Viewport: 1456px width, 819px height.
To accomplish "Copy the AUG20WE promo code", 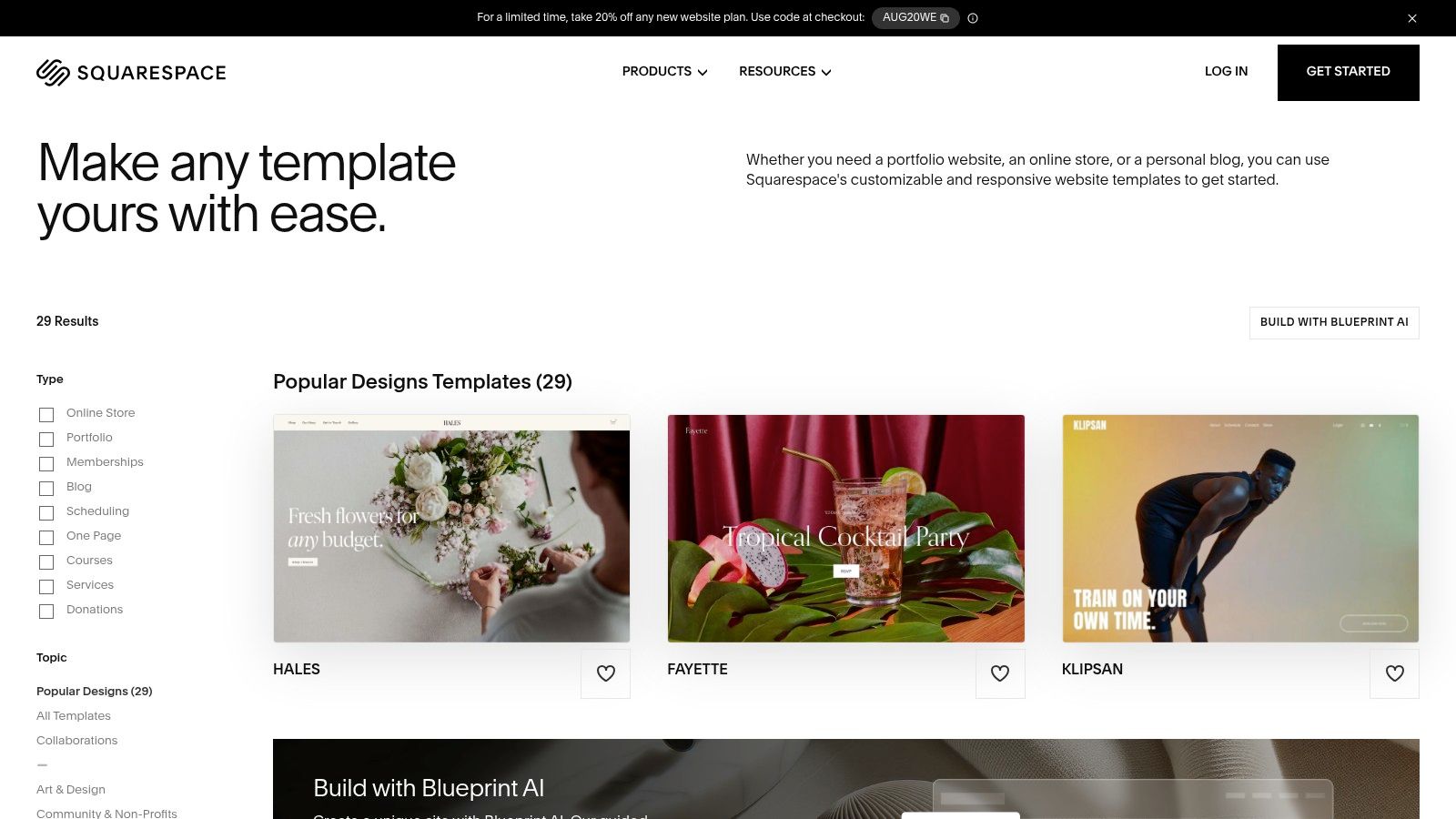I will pos(915,18).
